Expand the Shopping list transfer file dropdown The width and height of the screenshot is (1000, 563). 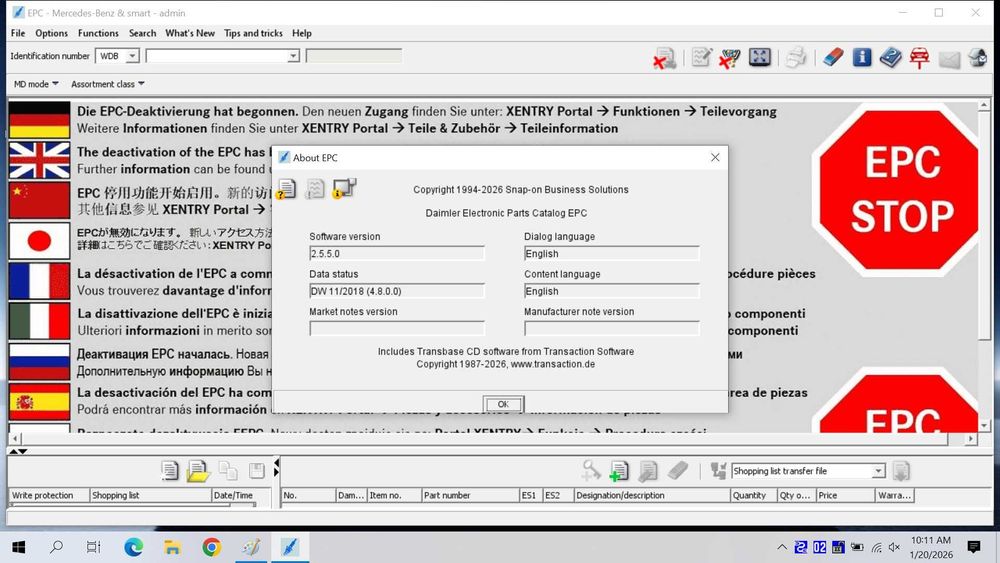[878, 471]
